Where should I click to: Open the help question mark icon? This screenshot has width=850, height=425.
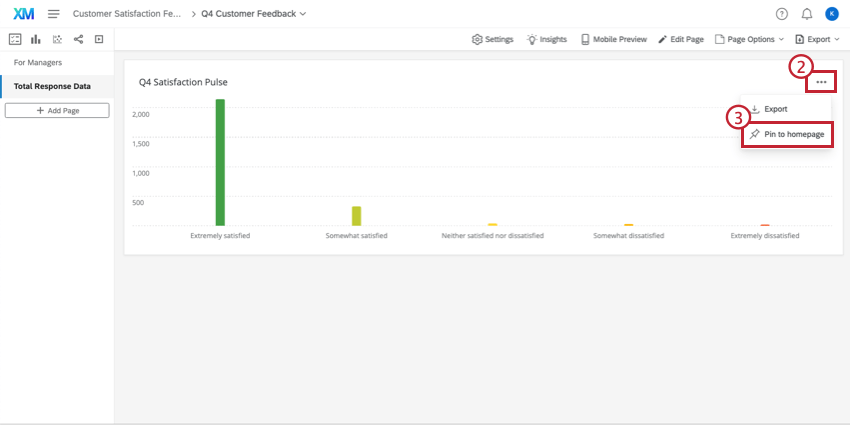click(x=781, y=14)
